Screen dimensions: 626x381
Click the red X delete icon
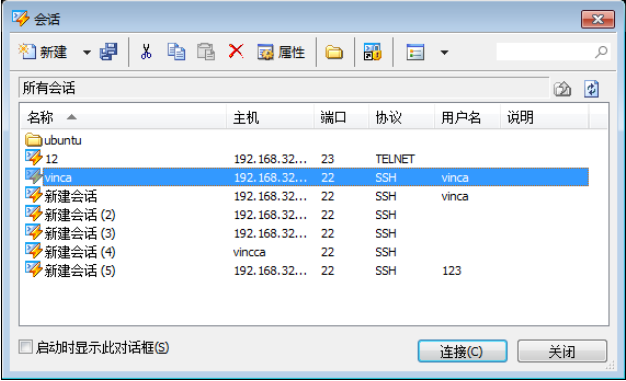236,51
